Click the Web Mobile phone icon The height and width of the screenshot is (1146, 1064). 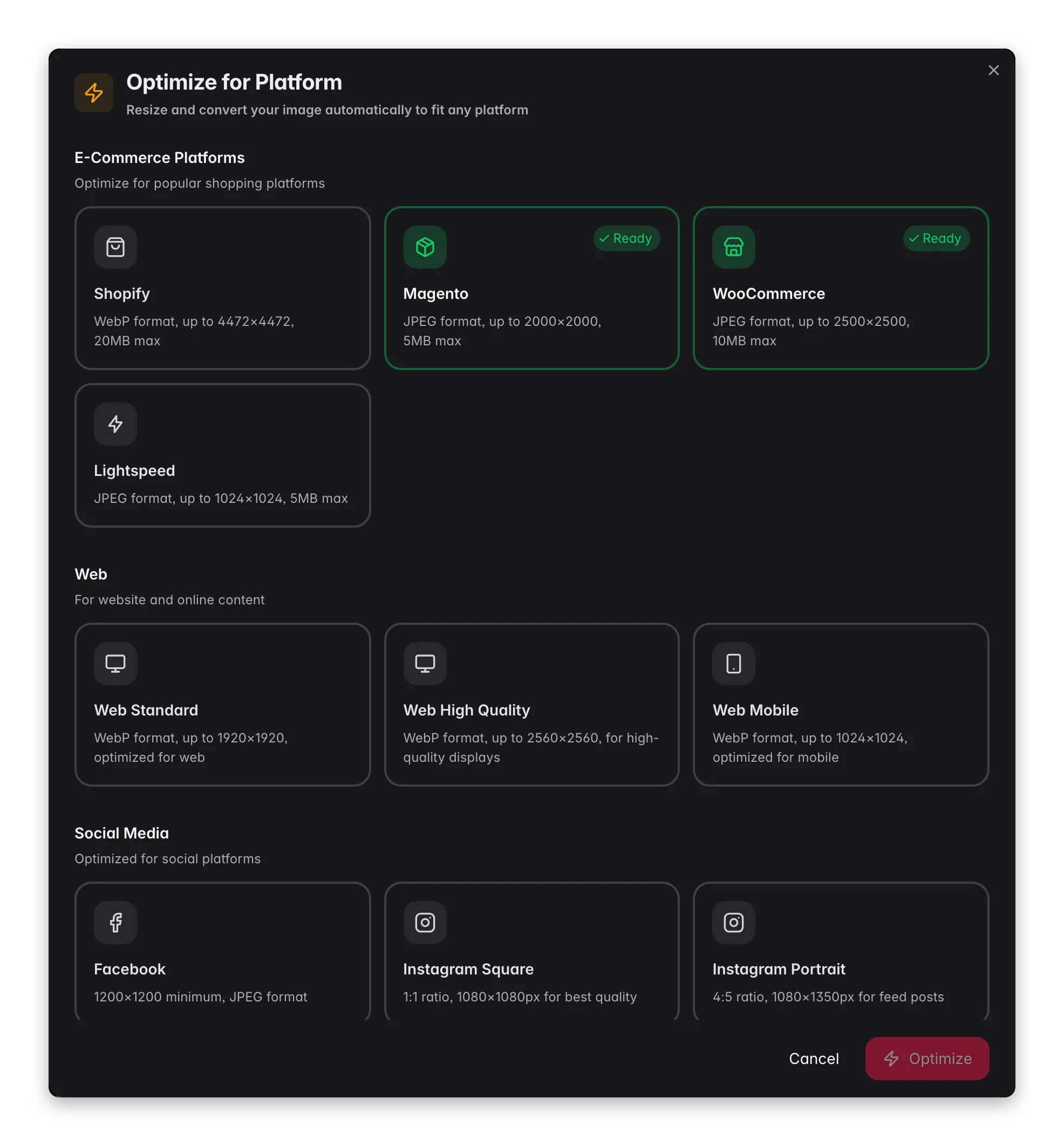point(733,664)
